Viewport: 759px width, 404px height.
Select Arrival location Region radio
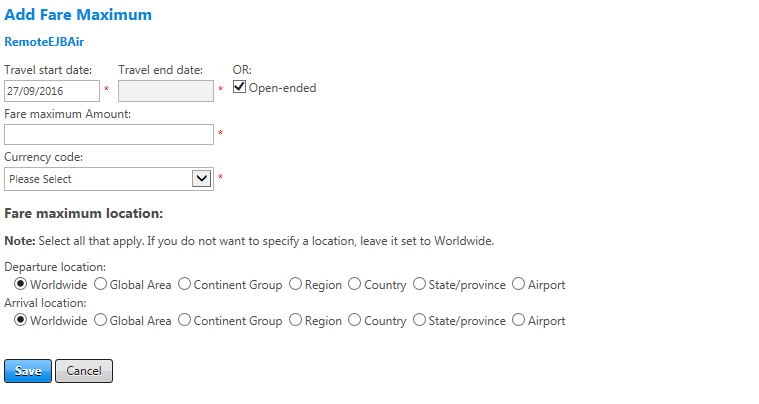coord(295,321)
